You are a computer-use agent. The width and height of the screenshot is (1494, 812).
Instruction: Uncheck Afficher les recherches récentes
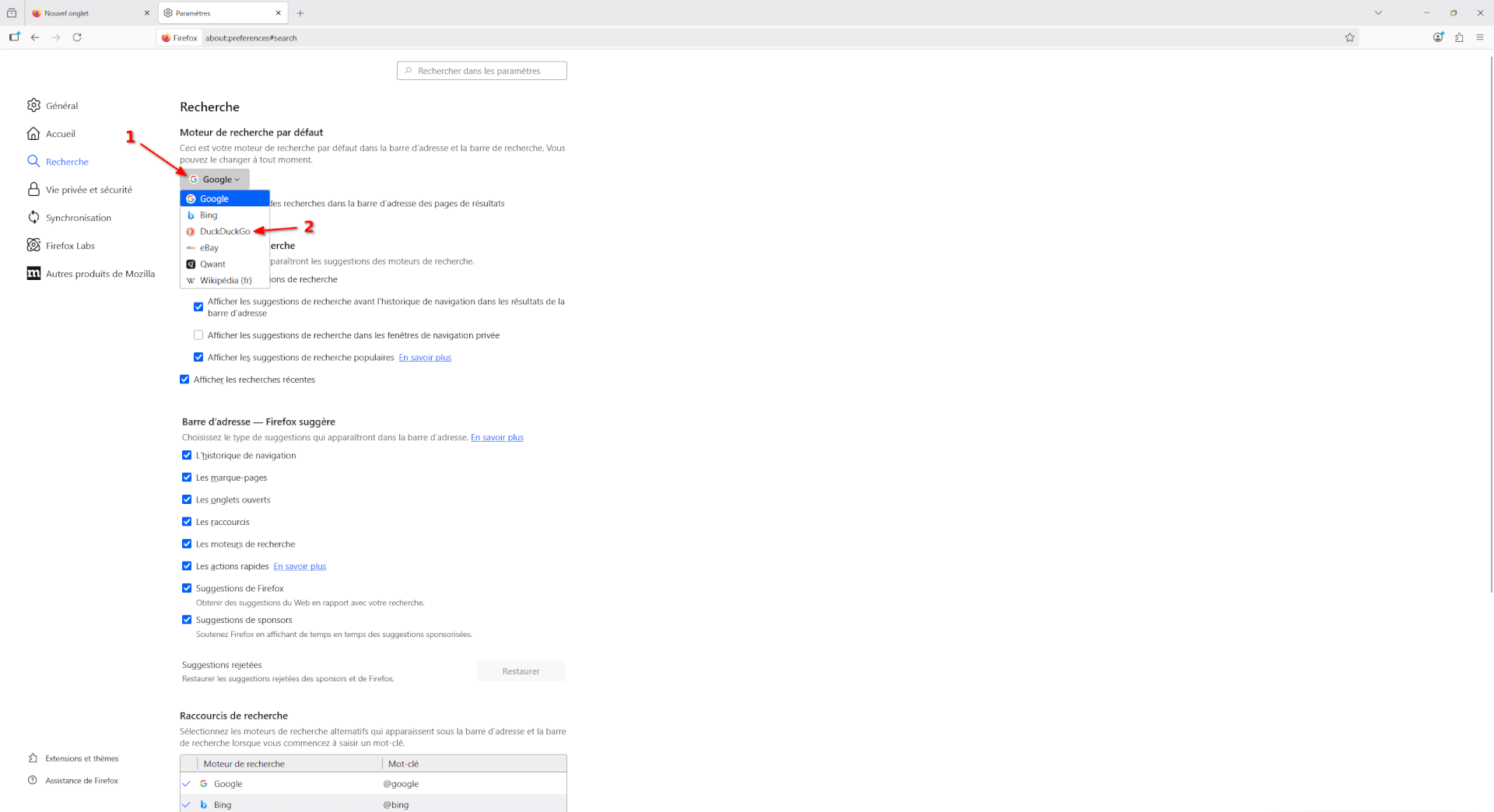coord(184,380)
